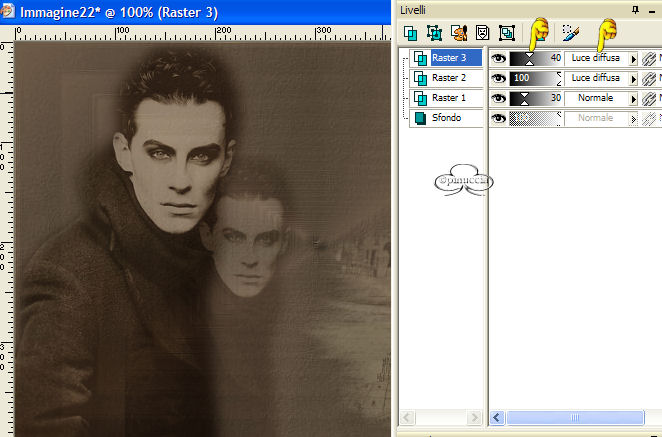
Task: Create a new art media layer
Action: tap(459, 33)
